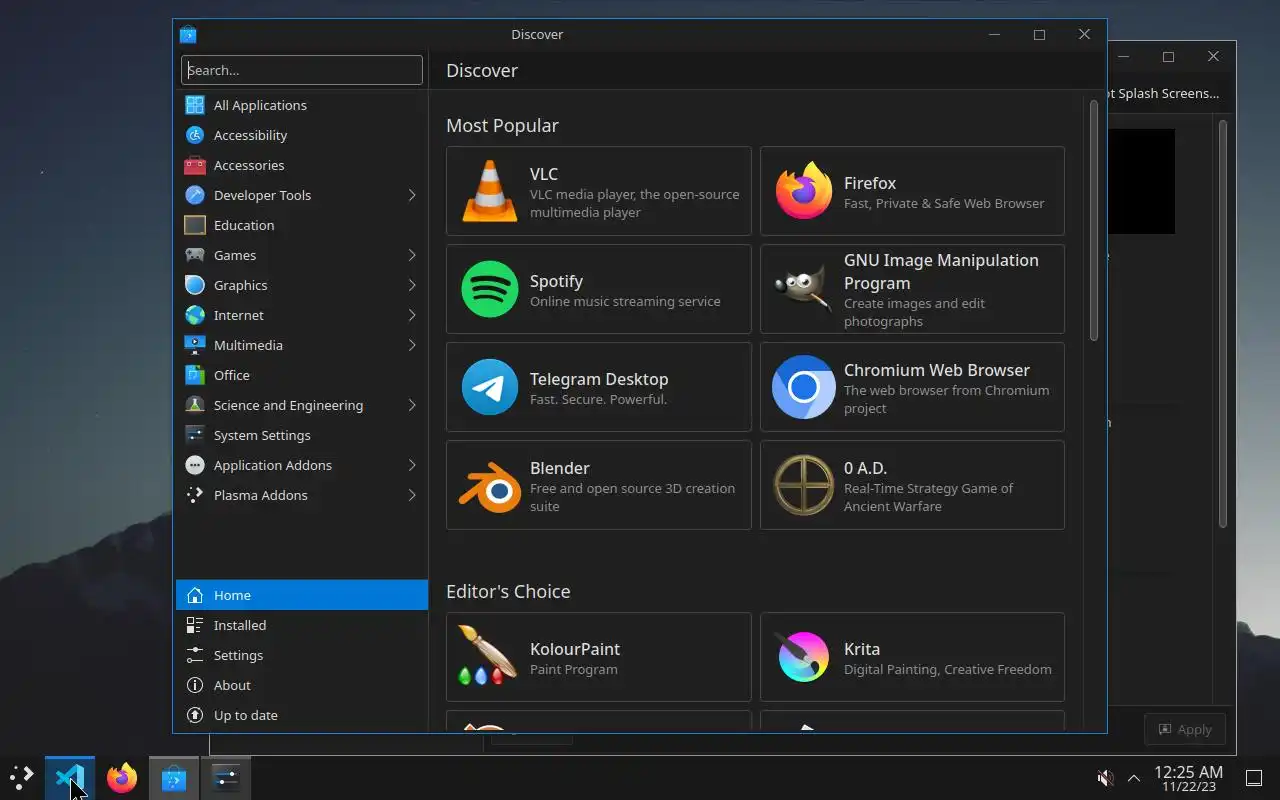Launch Firefox from the taskbar
The width and height of the screenshot is (1280, 800).
coord(122,778)
